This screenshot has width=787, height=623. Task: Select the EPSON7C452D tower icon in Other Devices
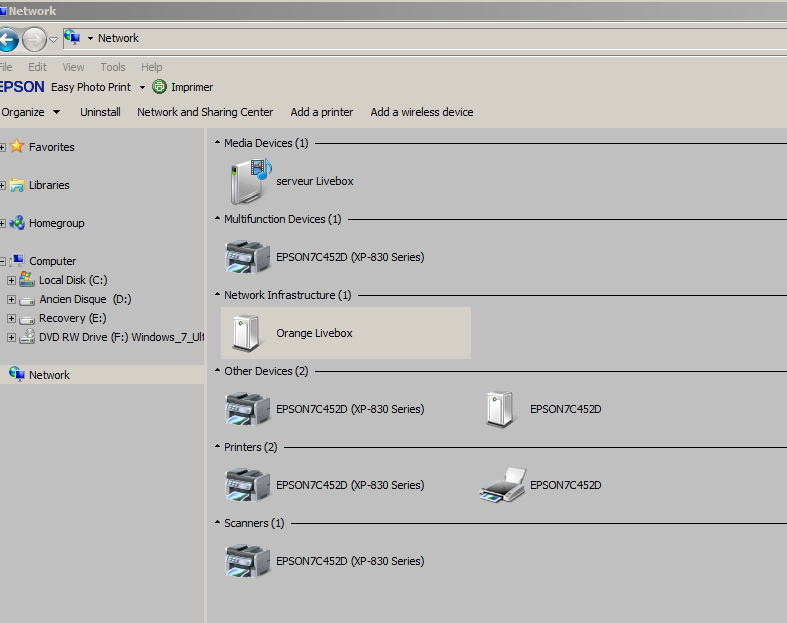coord(500,409)
